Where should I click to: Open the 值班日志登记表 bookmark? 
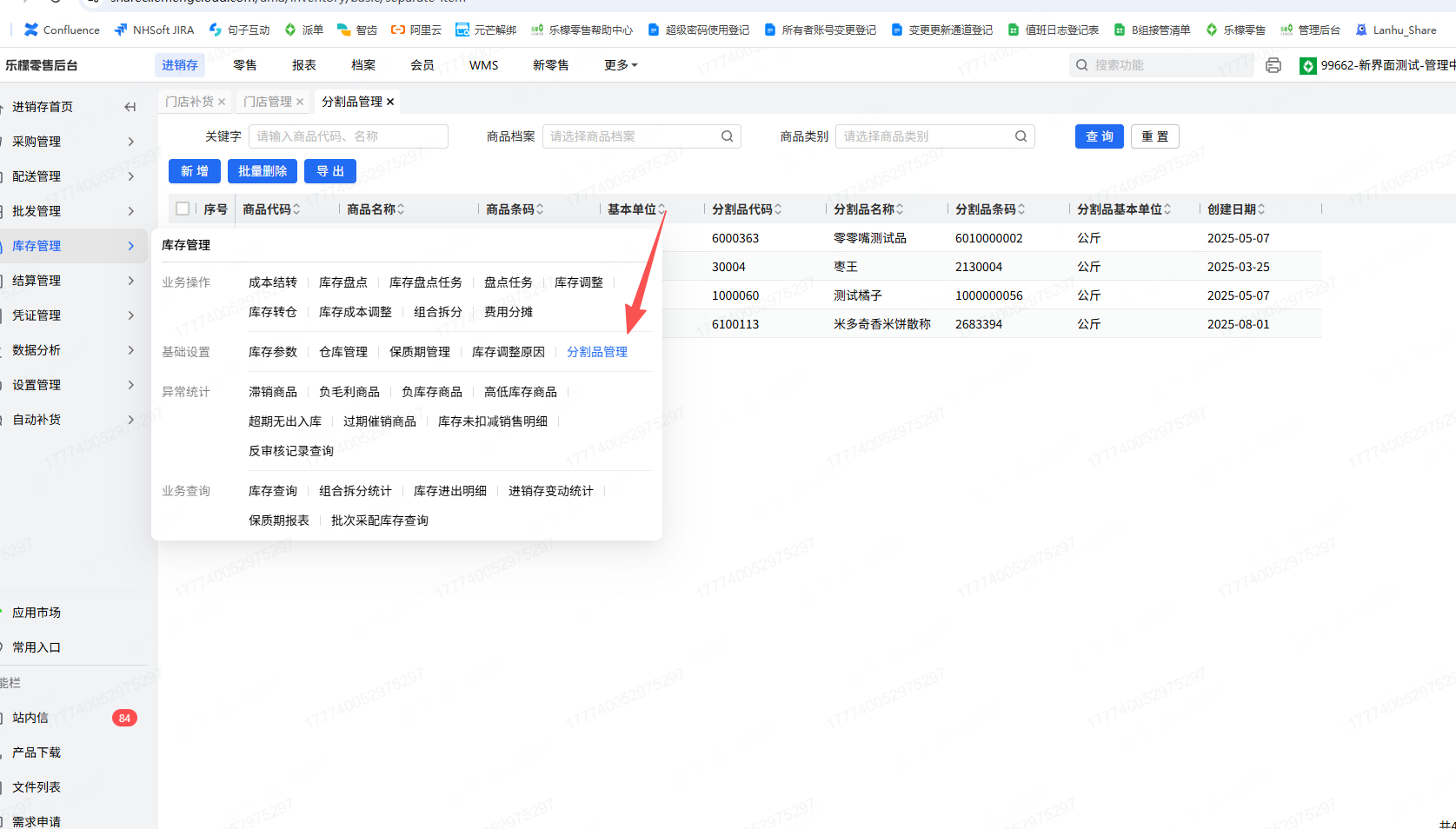pos(1053,30)
